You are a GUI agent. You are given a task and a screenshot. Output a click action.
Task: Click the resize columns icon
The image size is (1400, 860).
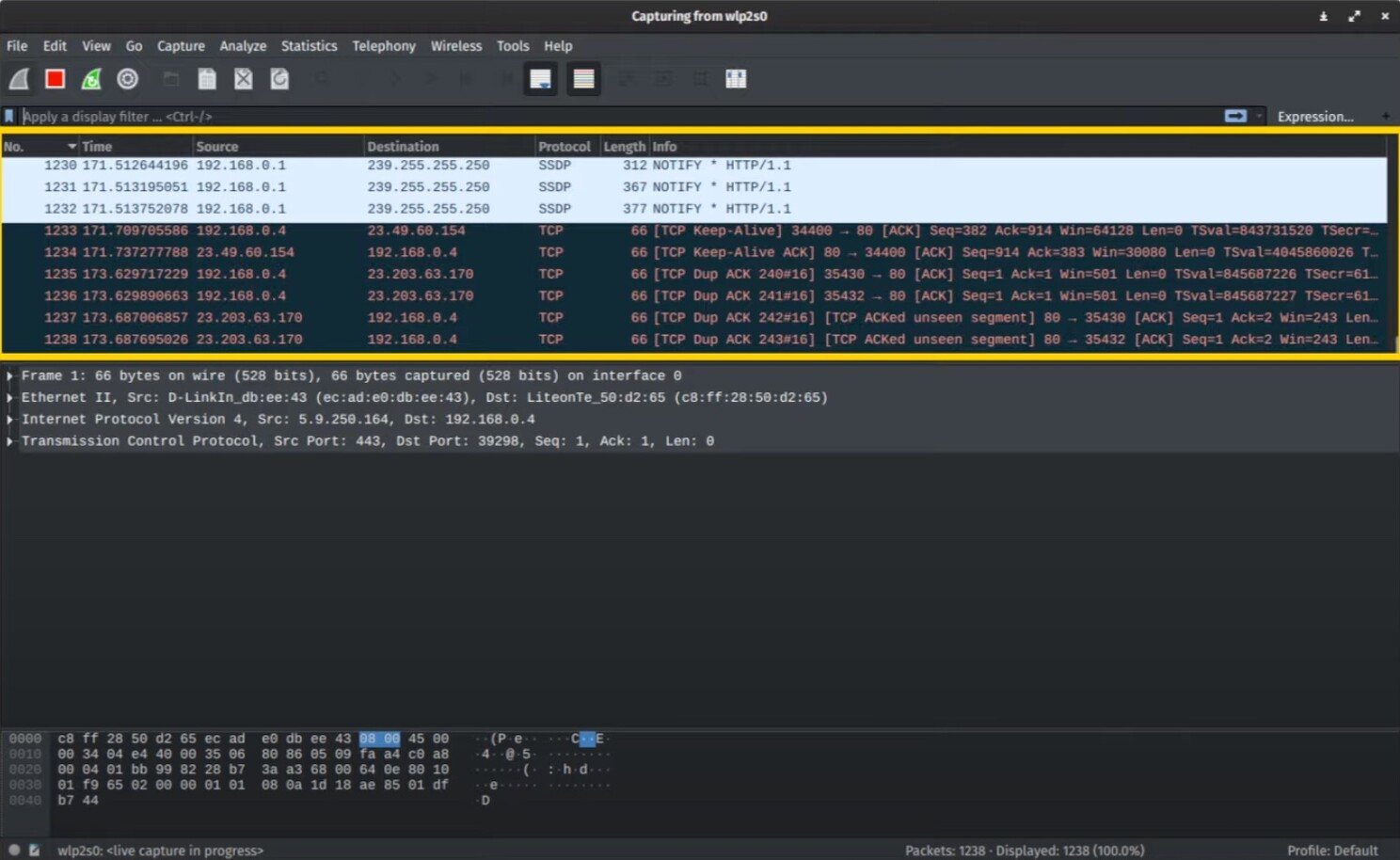(x=736, y=79)
